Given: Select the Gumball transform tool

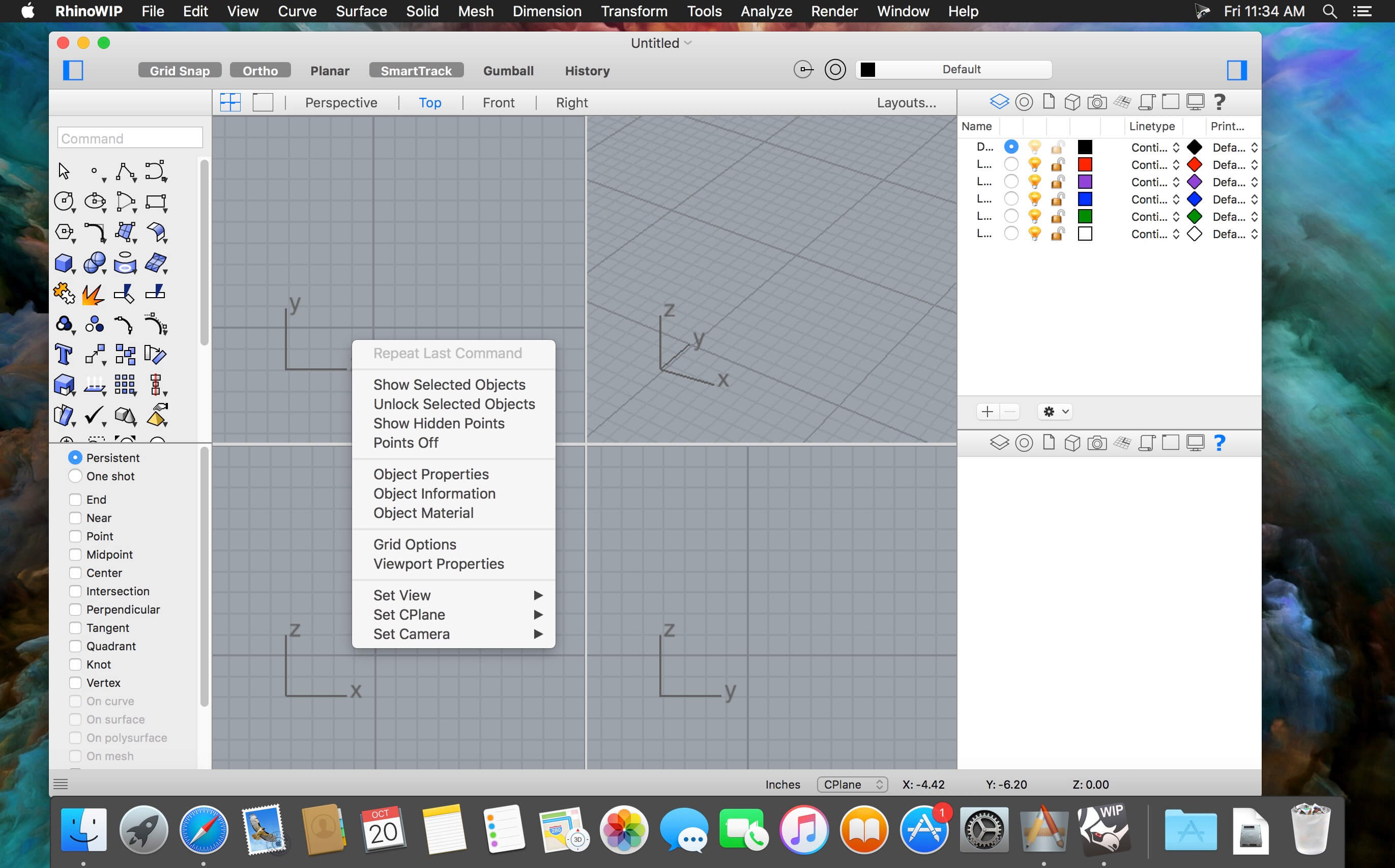Looking at the screenshot, I should pos(508,71).
